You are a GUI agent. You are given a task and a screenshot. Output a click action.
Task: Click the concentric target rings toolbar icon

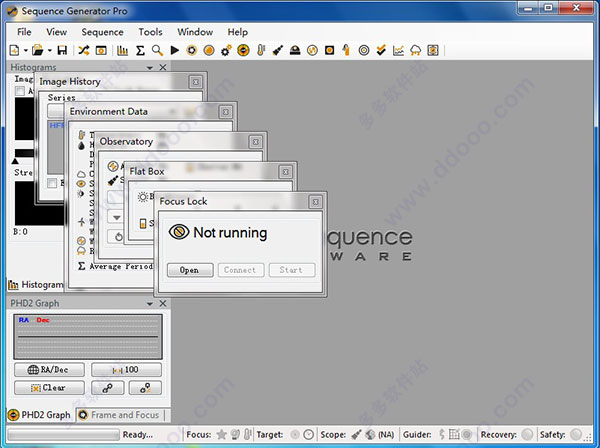pyautogui.click(x=364, y=50)
